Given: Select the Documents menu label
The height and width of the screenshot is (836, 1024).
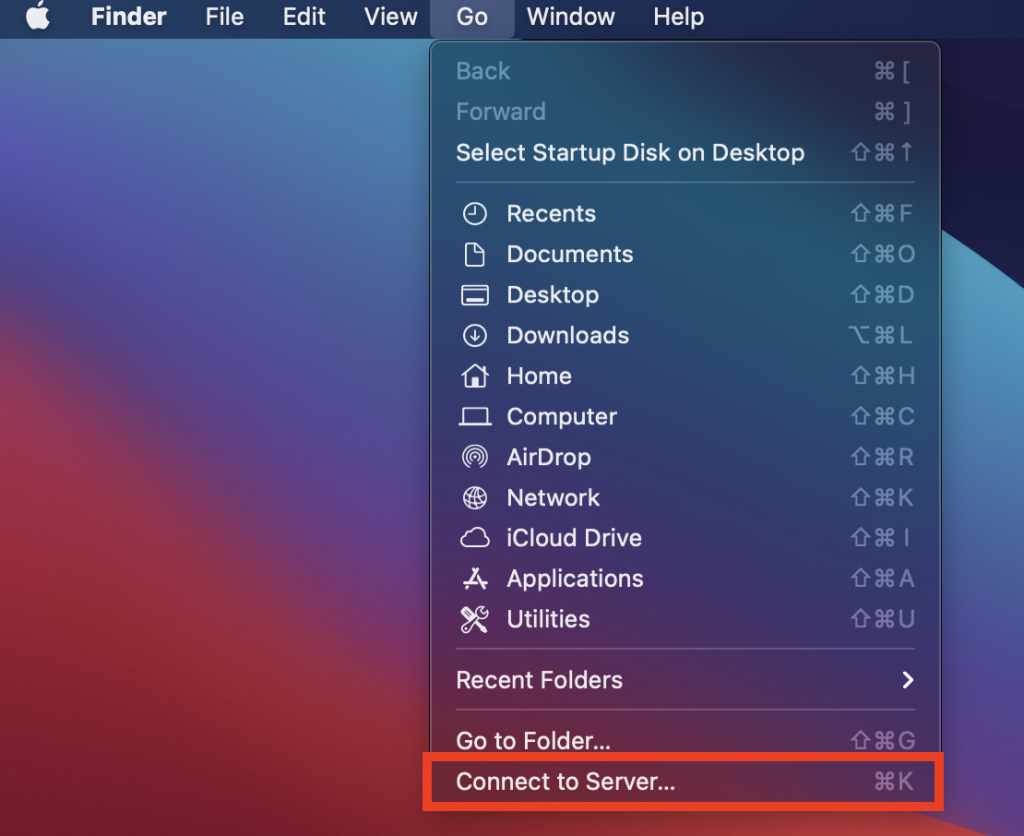Looking at the screenshot, I should point(570,254).
